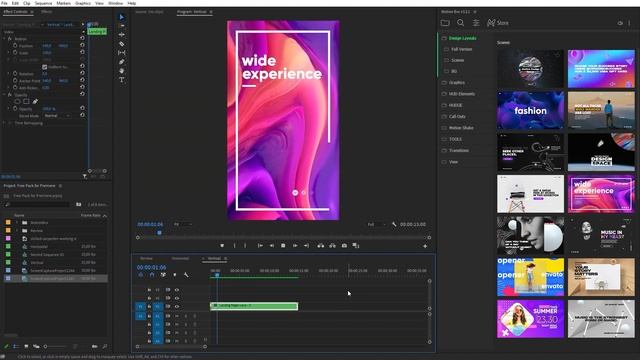This screenshot has width=640, height=360.
Task: Select the Ripple Edit tool
Action: [x=122, y=35]
